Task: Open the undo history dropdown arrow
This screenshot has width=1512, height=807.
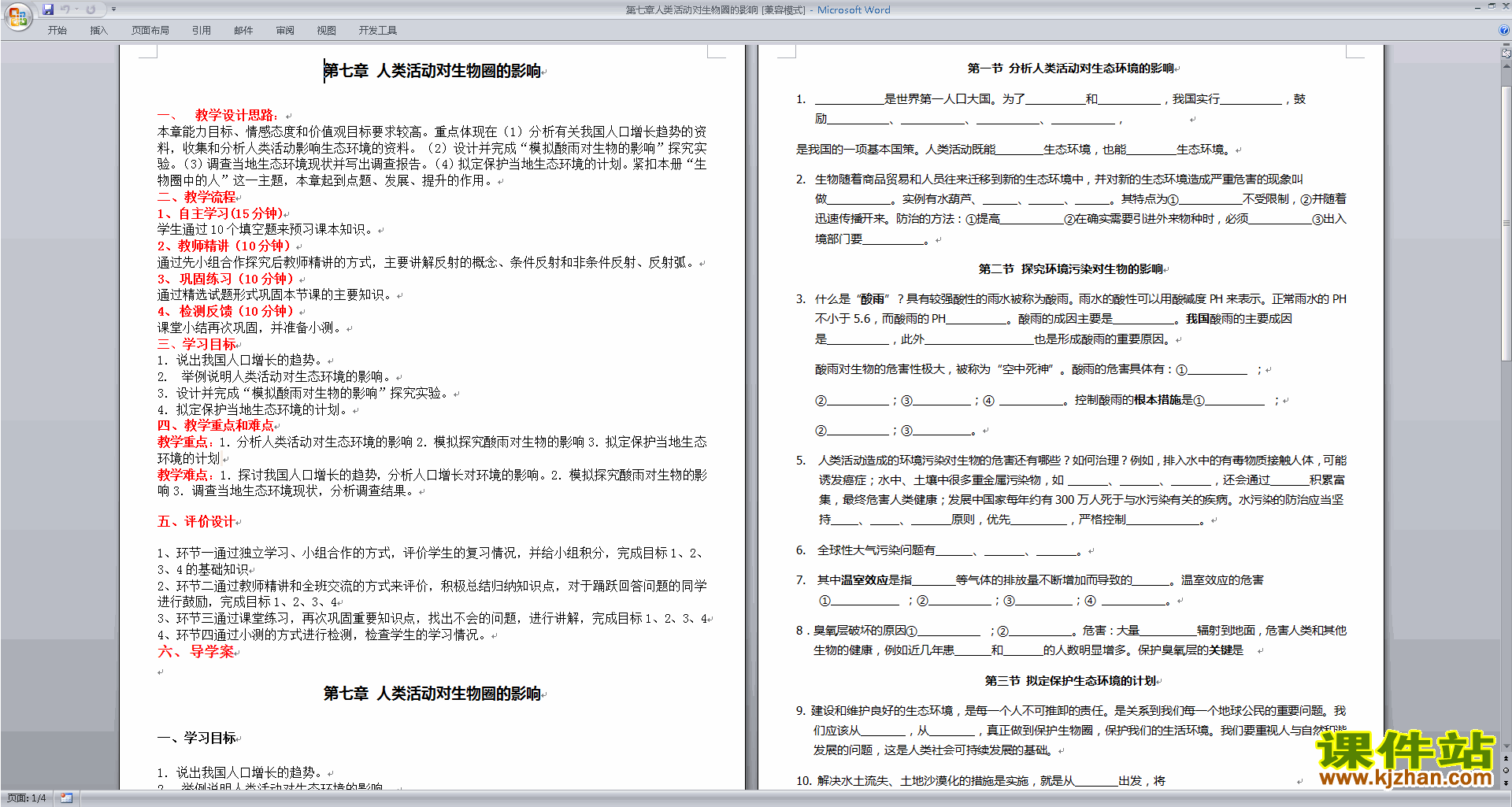Action: coord(77,9)
